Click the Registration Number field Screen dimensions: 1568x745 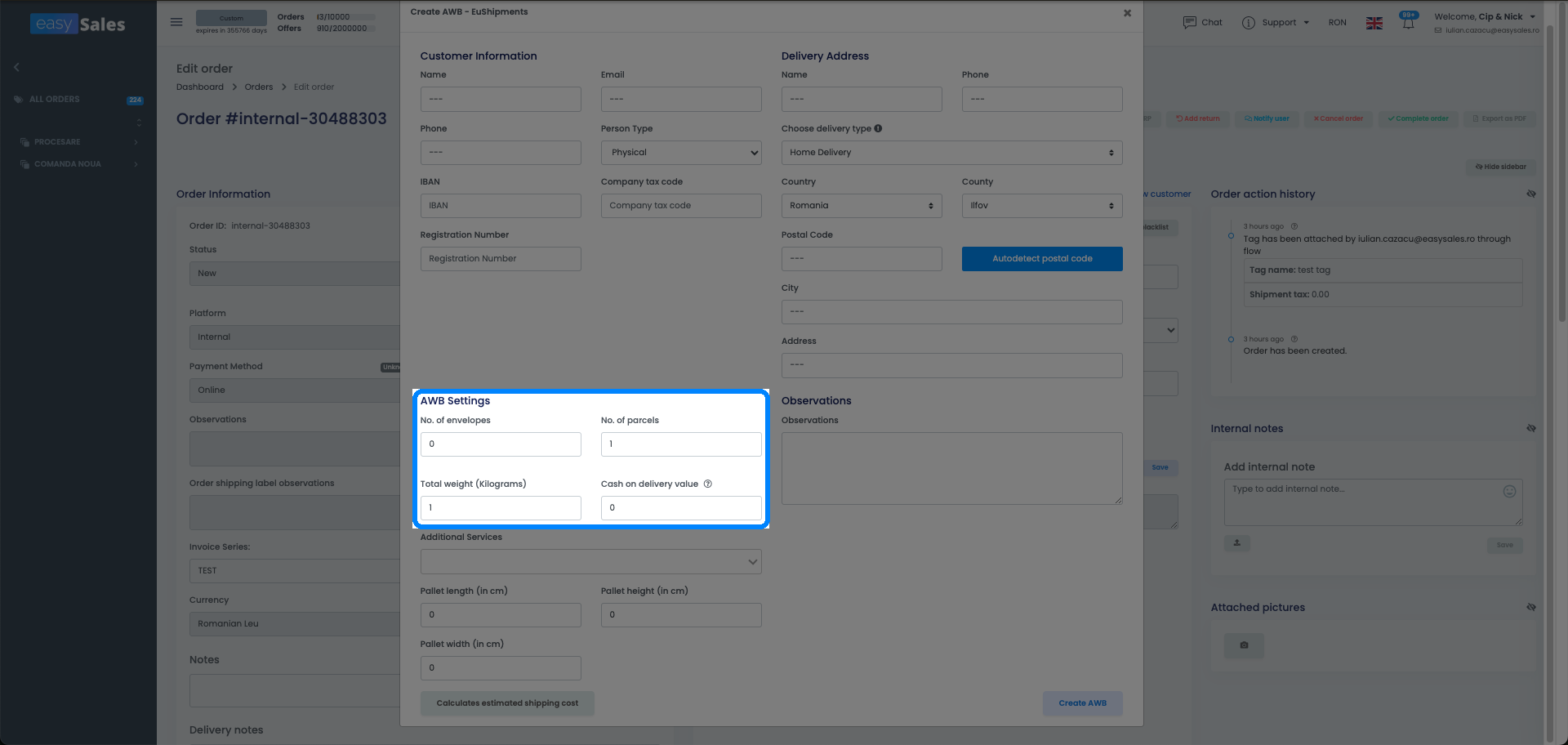point(501,259)
